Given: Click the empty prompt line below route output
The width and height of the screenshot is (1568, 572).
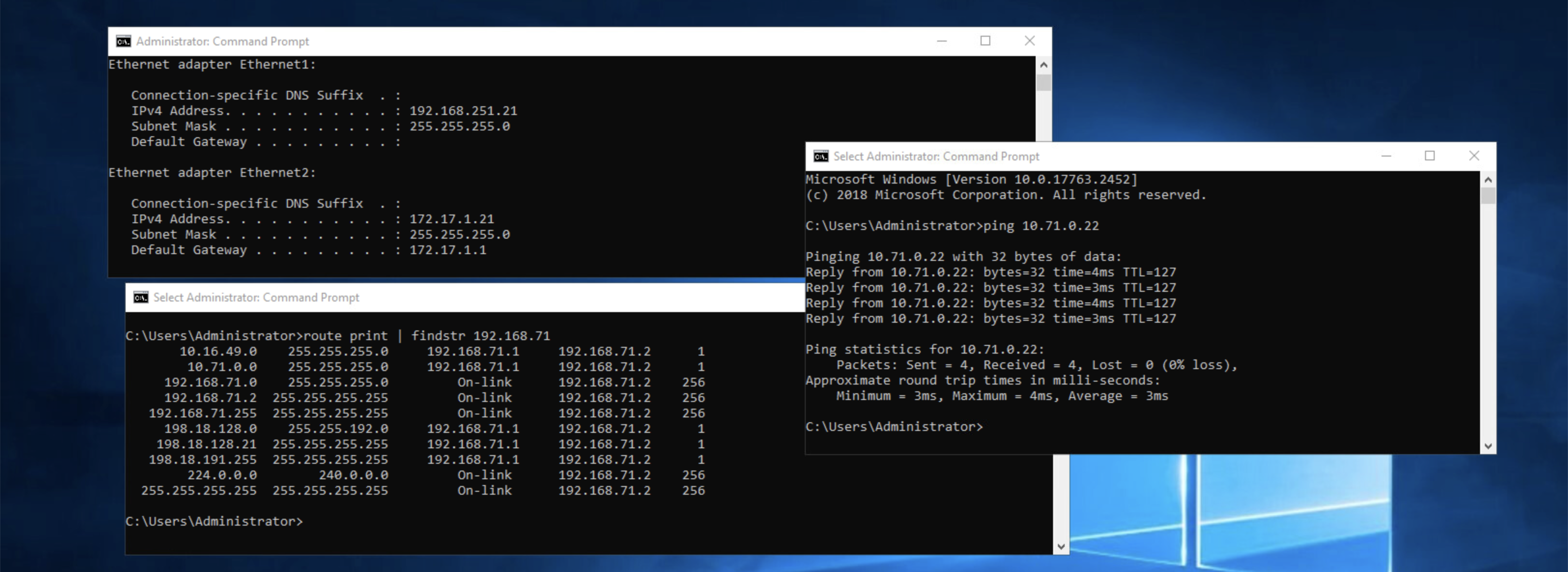Looking at the screenshot, I should (x=214, y=521).
